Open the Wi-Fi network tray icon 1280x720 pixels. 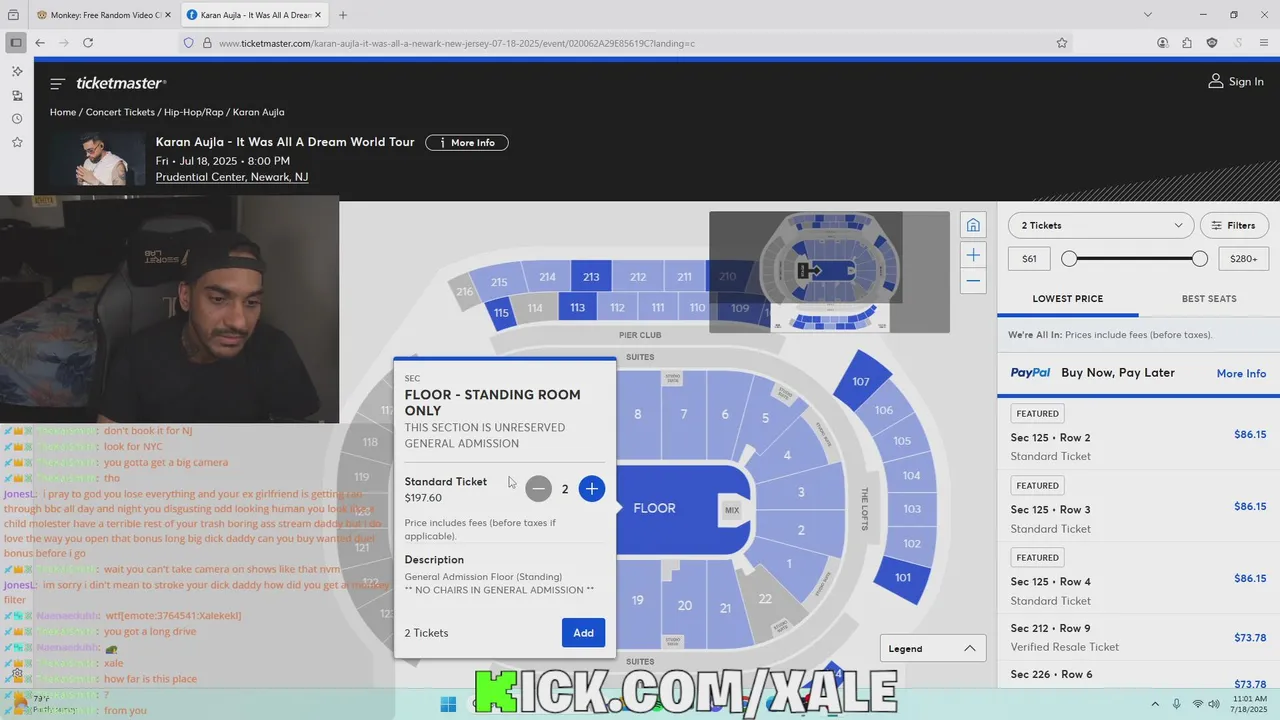coord(1198,705)
